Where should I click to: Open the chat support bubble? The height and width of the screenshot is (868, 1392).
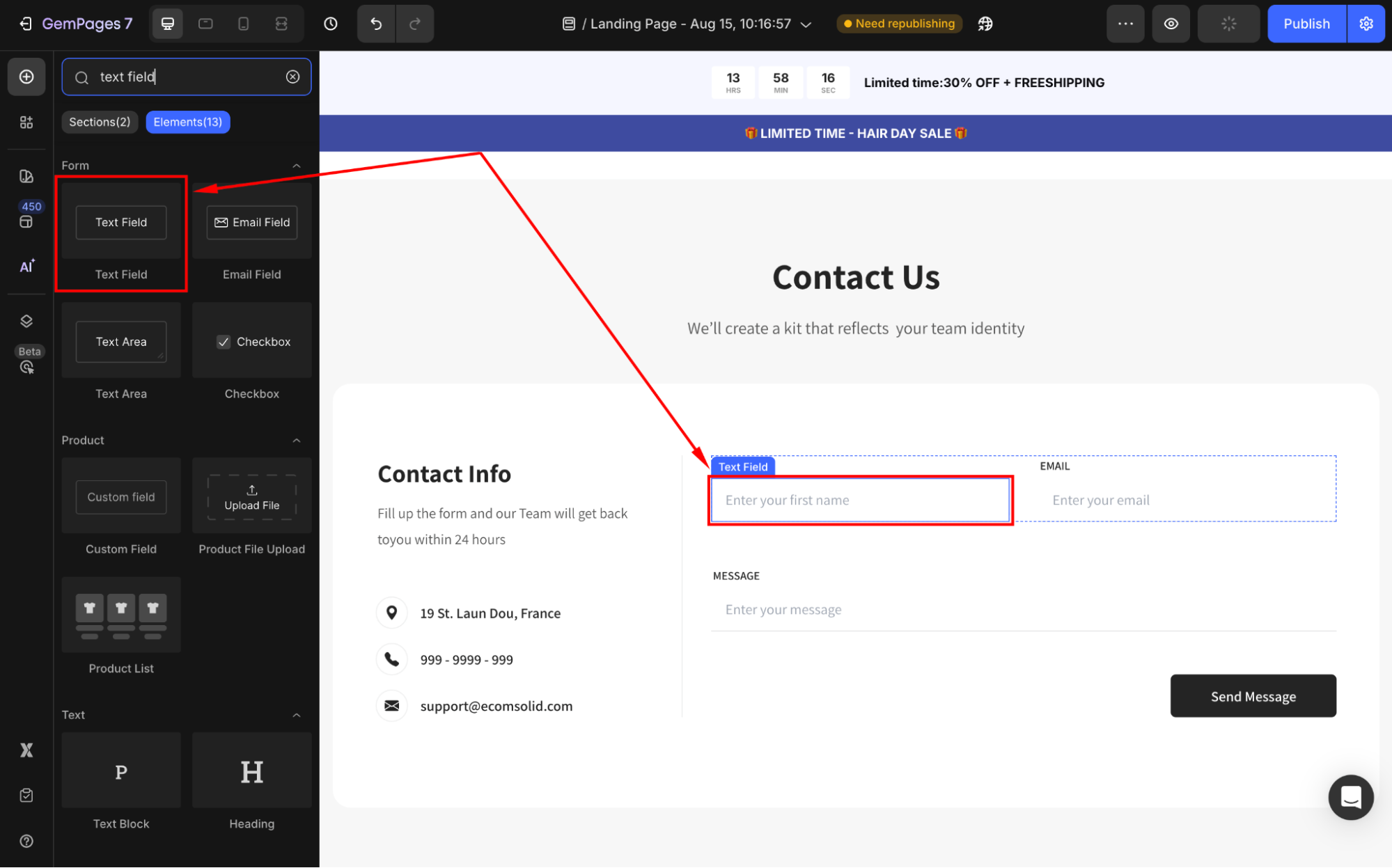(x=1350, y=797)
